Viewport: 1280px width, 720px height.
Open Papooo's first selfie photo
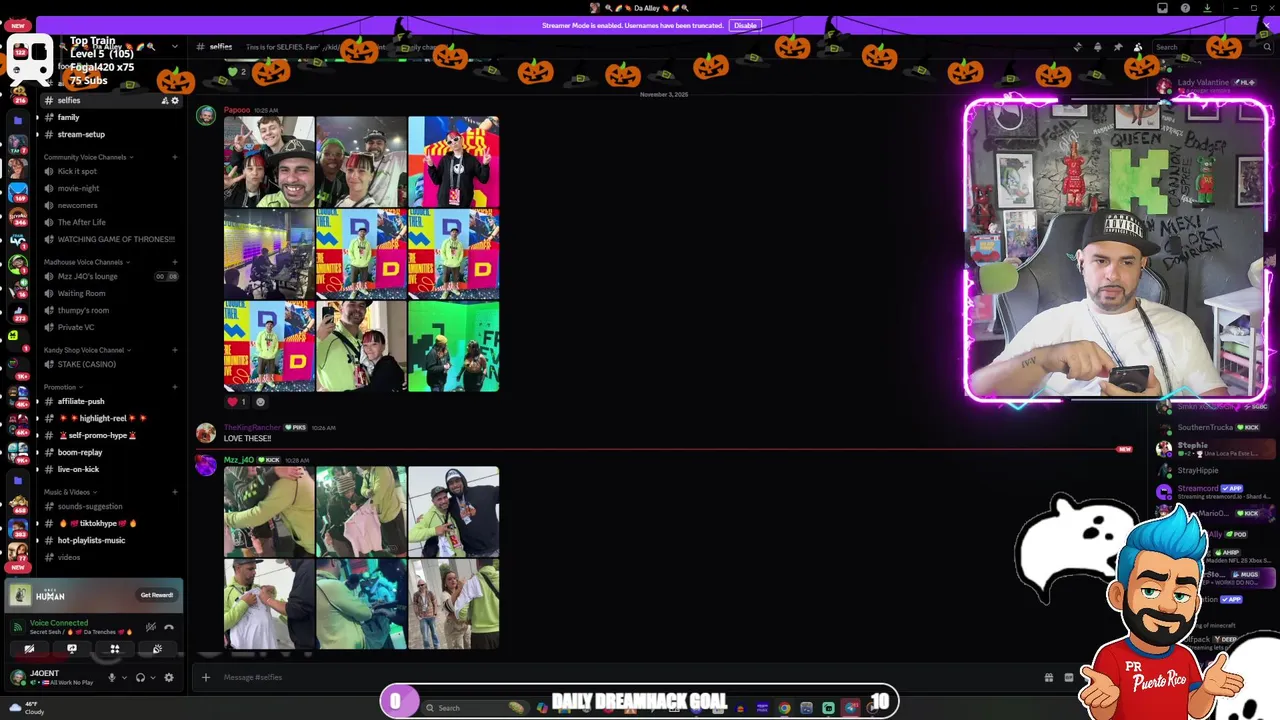pyautogui.click(x=269, y=162)
